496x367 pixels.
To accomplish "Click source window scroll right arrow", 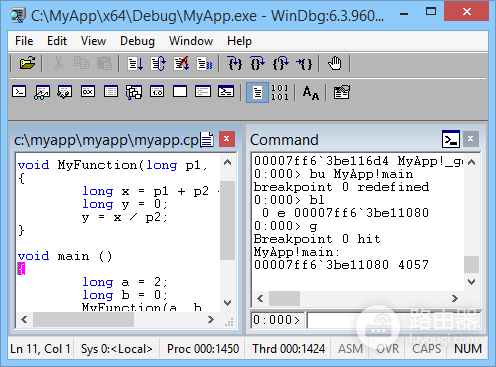I will [x=211, y=320].
